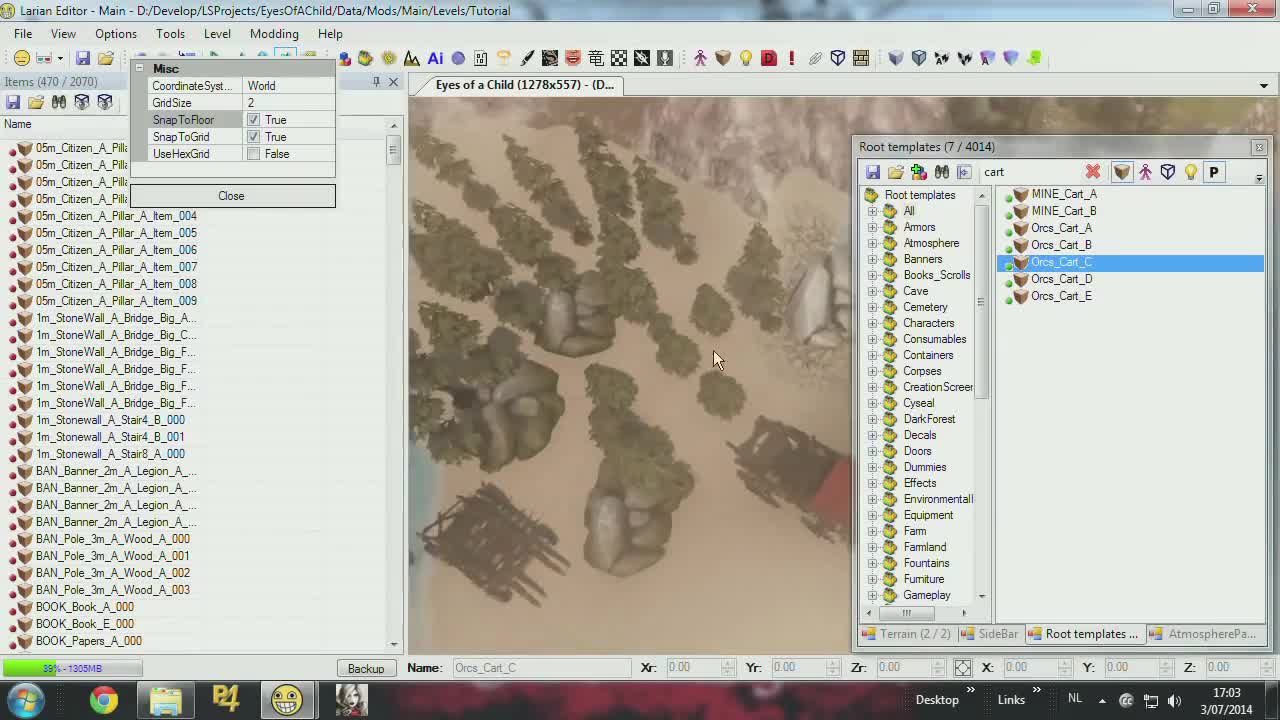Enable the P physics filter toggle

pos(1213,172)
